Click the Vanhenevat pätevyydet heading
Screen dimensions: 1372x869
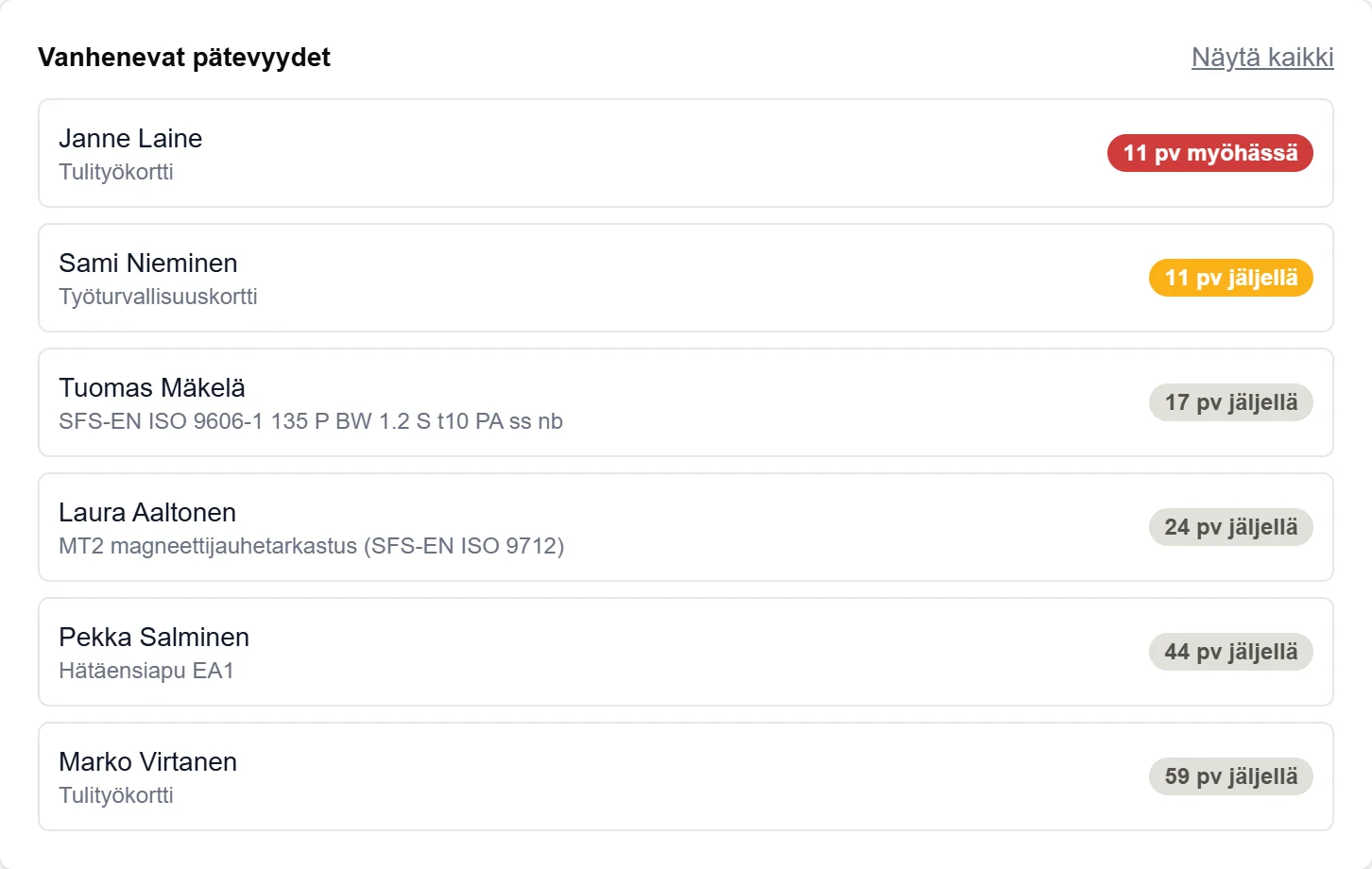click(x=184, y=58)
